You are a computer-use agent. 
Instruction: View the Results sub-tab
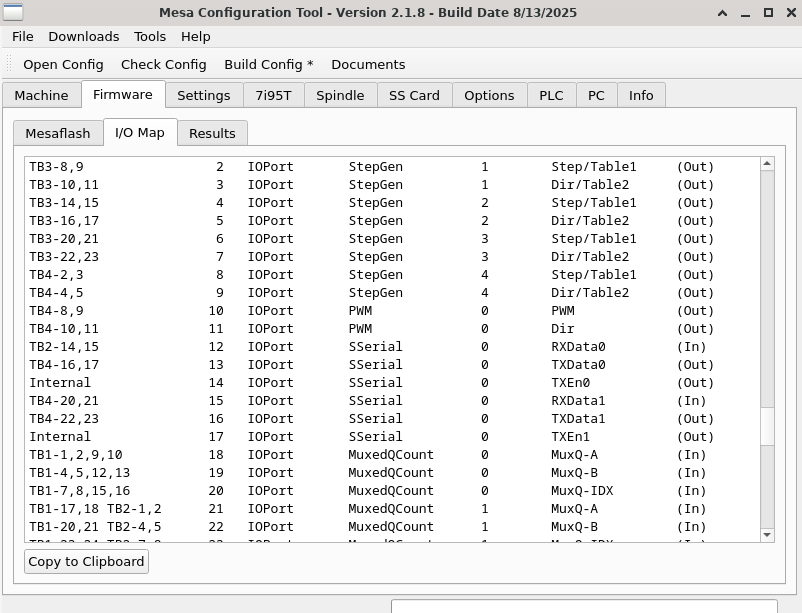[x=212, y=133]
